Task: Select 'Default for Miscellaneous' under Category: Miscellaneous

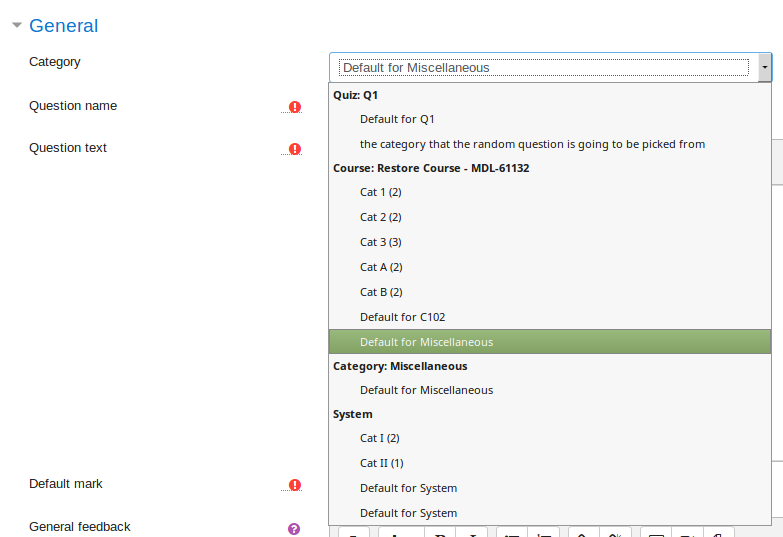Action: pyautogui.click(x=550, y=390)
